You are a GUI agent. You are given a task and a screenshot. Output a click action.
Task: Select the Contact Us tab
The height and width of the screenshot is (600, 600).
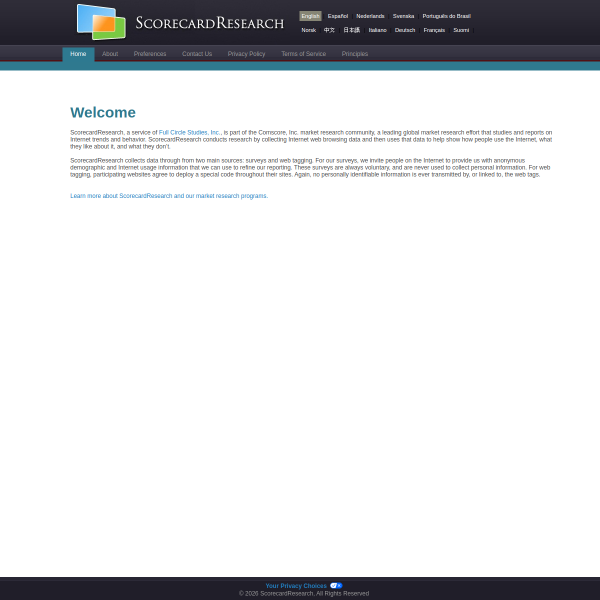[197, 54]
